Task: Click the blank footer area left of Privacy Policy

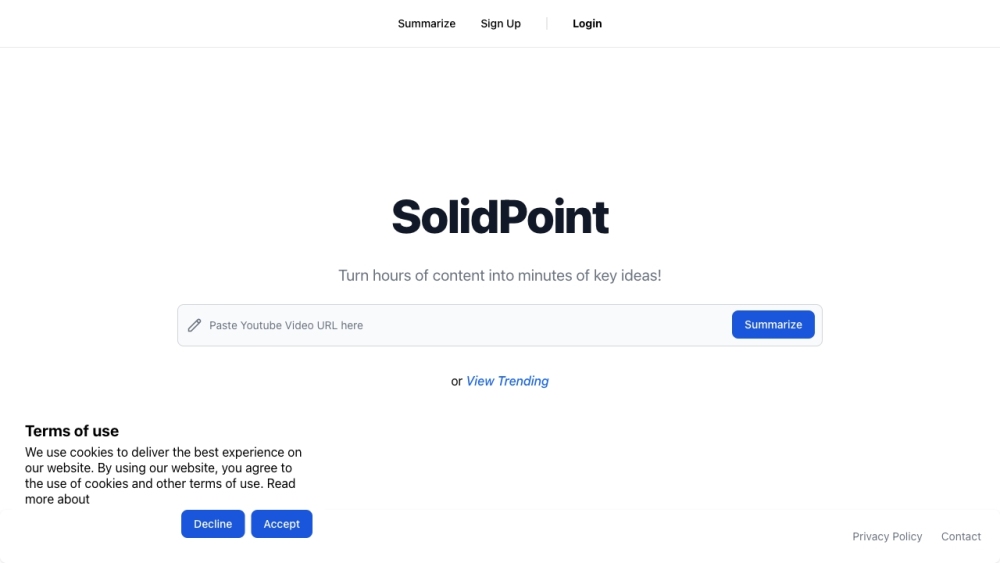Action: point(600,537)
